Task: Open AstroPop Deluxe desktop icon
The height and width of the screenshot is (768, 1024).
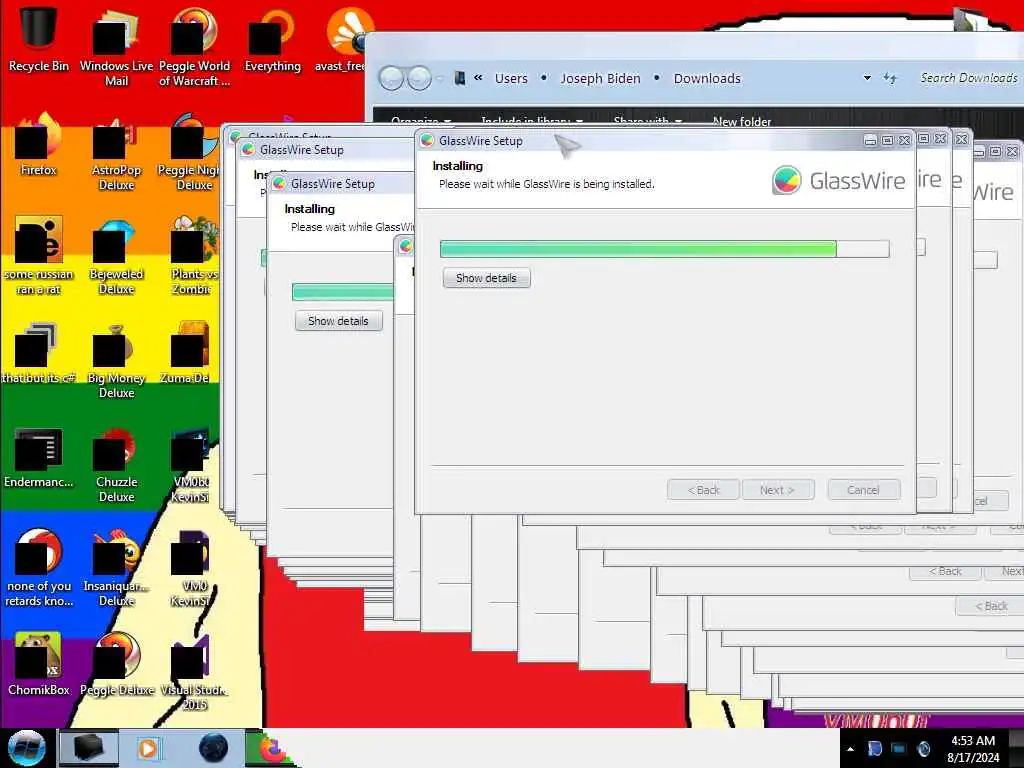Action: (116, 152)
